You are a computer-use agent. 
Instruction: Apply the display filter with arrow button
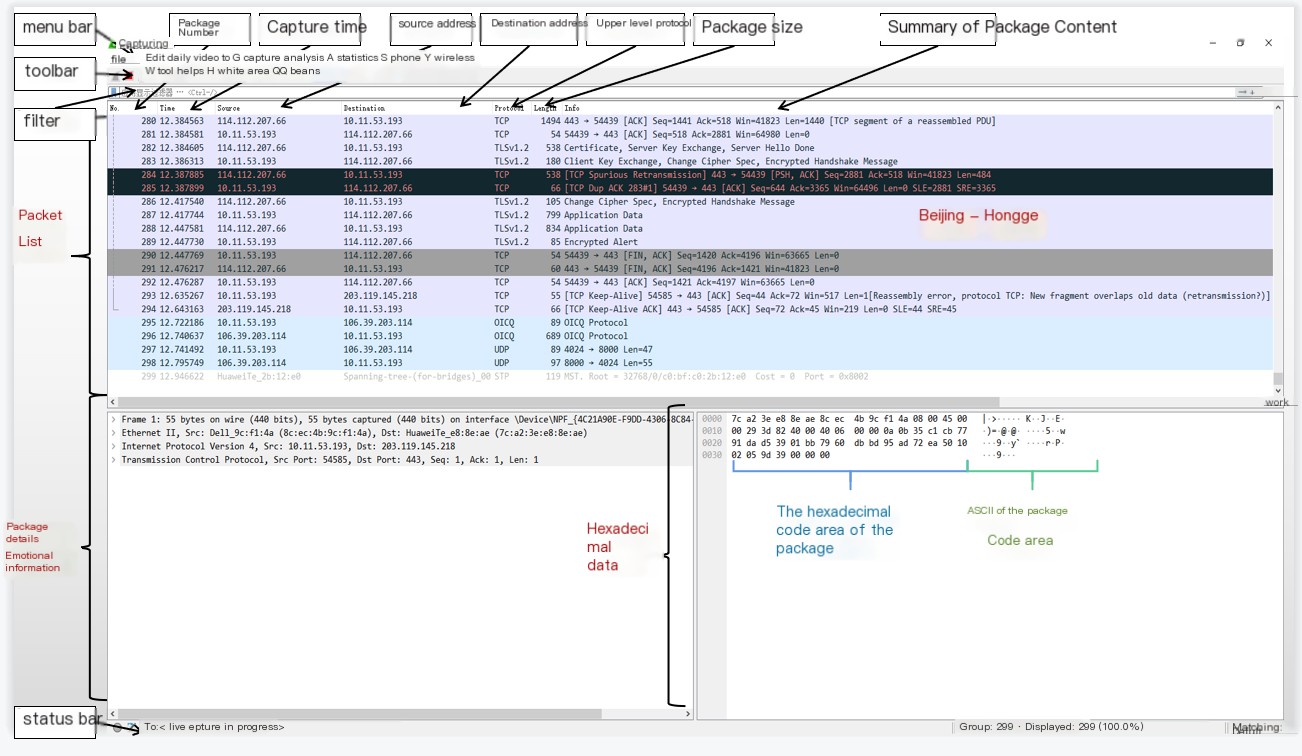(x=1244, y=92)
